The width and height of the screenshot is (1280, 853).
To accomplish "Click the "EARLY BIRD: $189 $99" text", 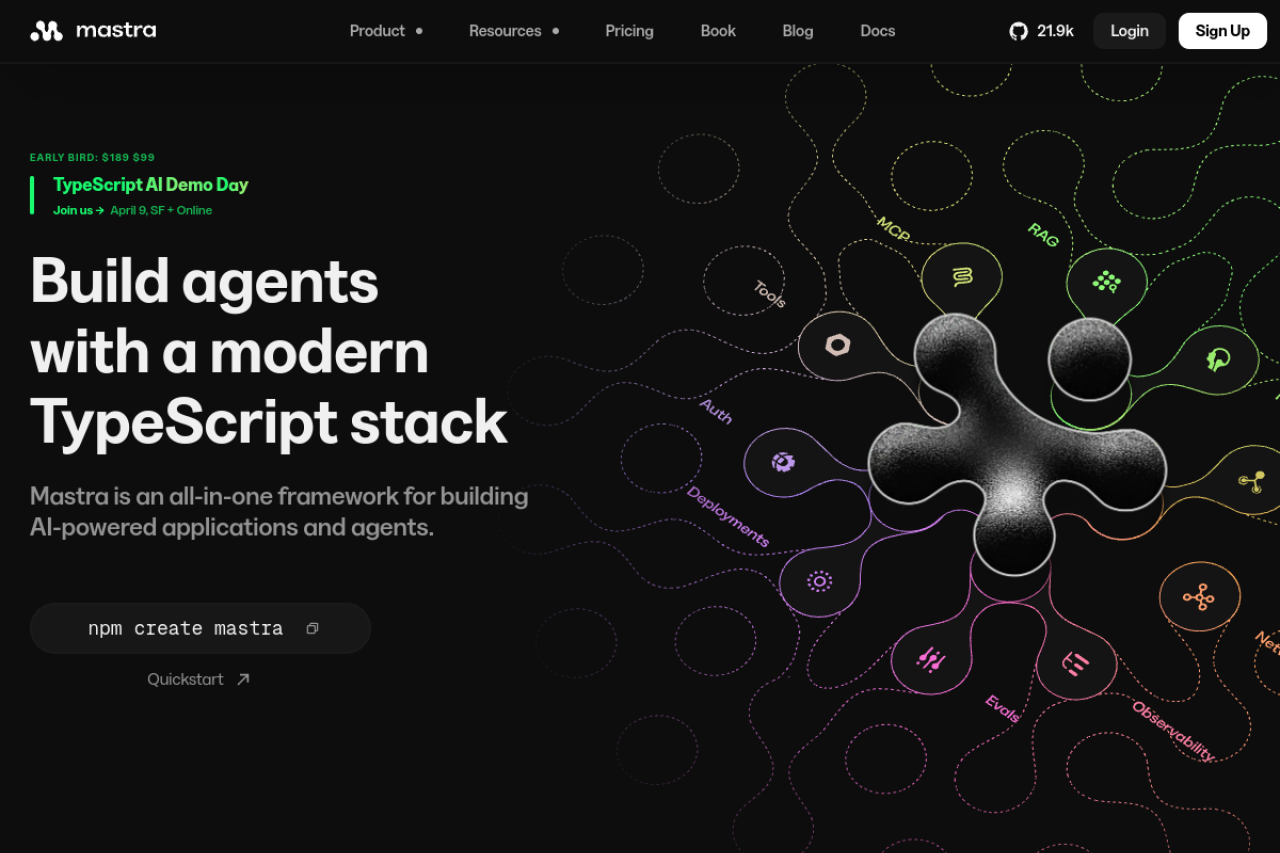I will pyautogui.click(x=92, y=157).
